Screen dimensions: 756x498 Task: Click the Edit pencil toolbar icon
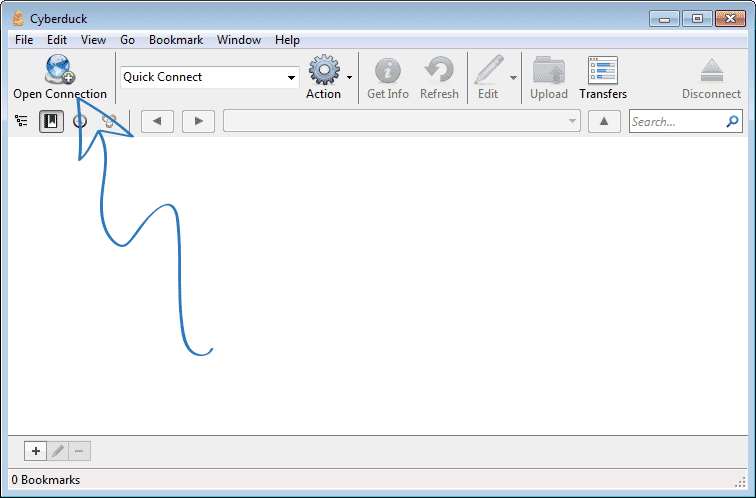click(x=488, y=70)
